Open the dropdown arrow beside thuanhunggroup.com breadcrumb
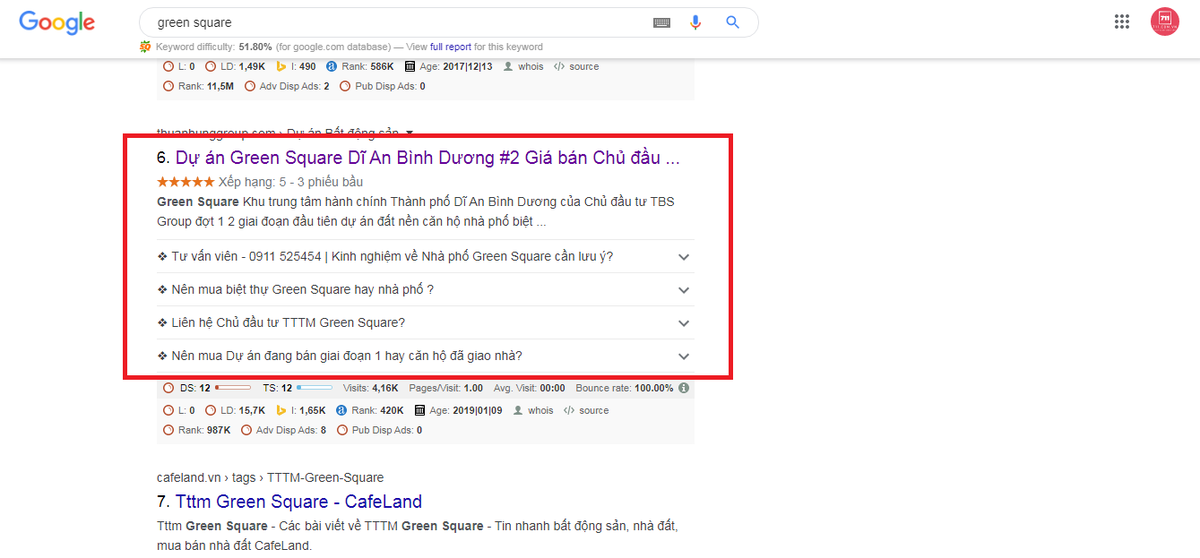1200x558 pixels. click(x=409, y=132)
